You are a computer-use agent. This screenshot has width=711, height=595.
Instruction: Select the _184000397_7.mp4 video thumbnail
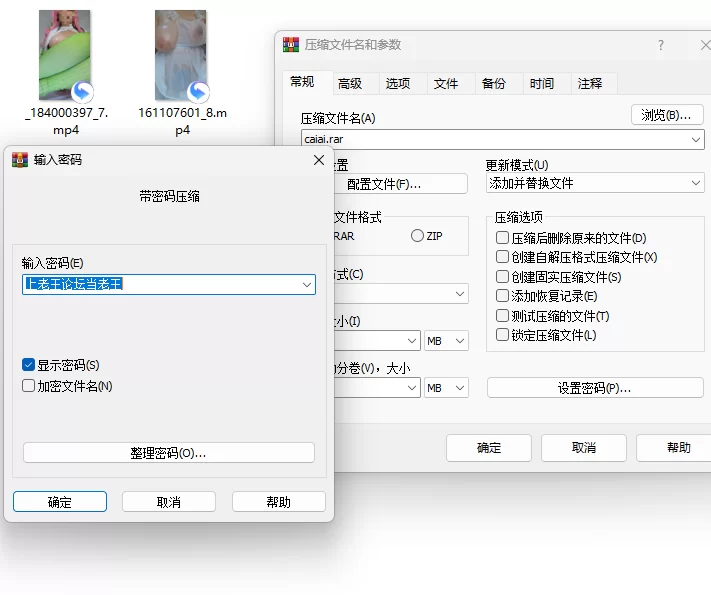pyautogui.click(x=65, y=55)
